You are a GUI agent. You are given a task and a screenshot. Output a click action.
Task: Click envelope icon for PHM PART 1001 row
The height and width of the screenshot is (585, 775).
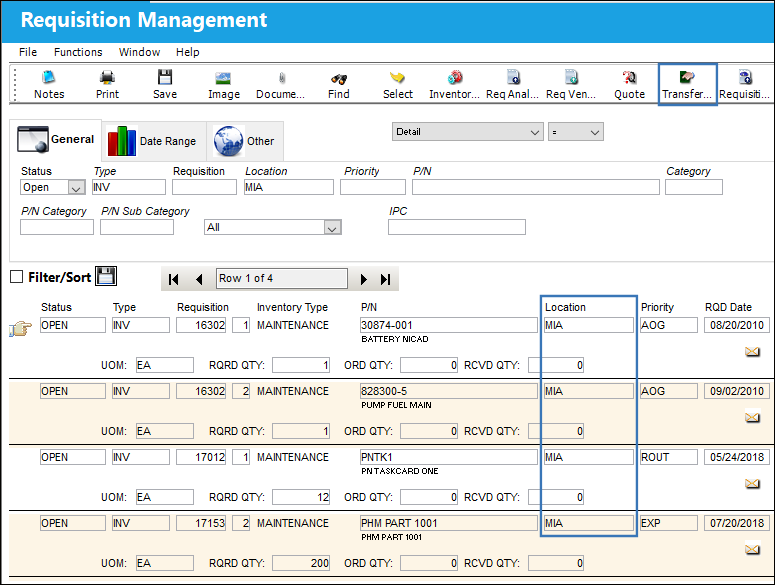tap(752, 549)
